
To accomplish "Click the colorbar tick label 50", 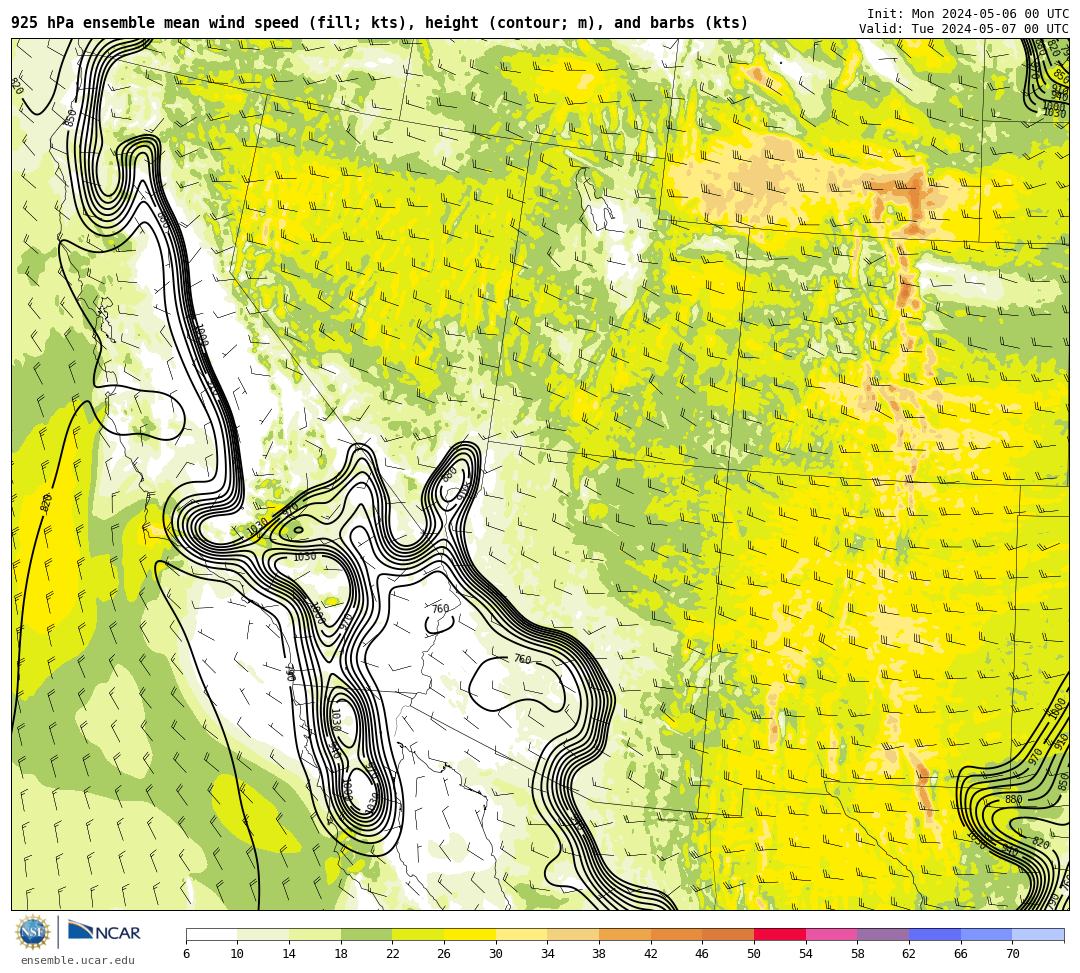I will pos(754,954).
